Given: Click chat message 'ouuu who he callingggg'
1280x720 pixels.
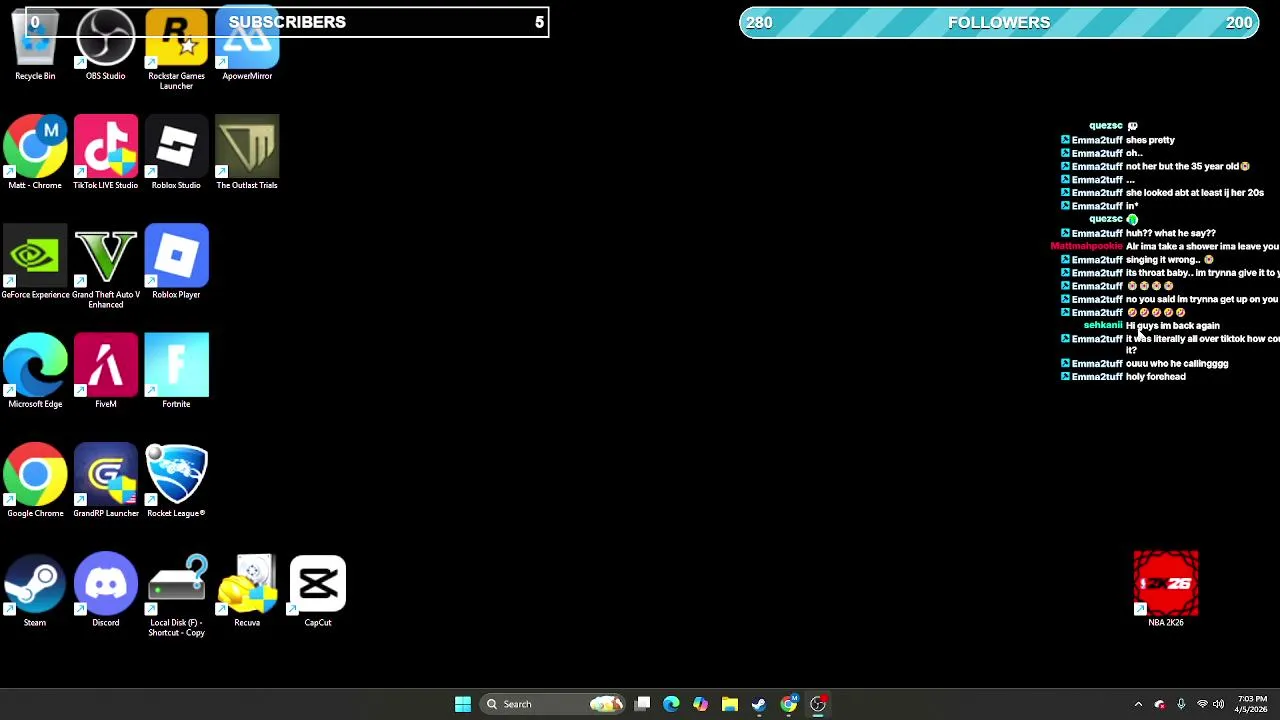Looking at the screenshot, I should [1177, 364].
